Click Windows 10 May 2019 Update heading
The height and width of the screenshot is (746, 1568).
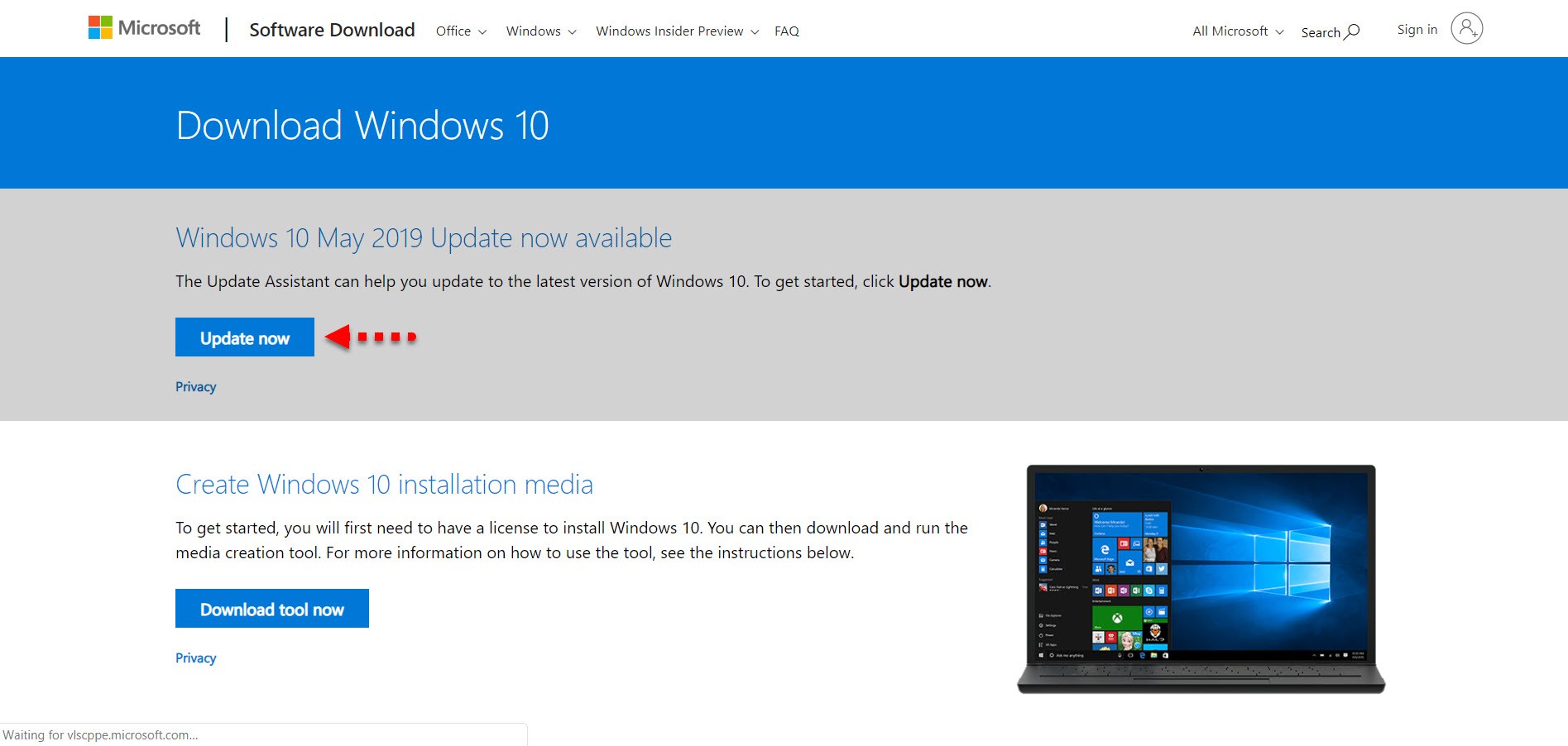424,238
